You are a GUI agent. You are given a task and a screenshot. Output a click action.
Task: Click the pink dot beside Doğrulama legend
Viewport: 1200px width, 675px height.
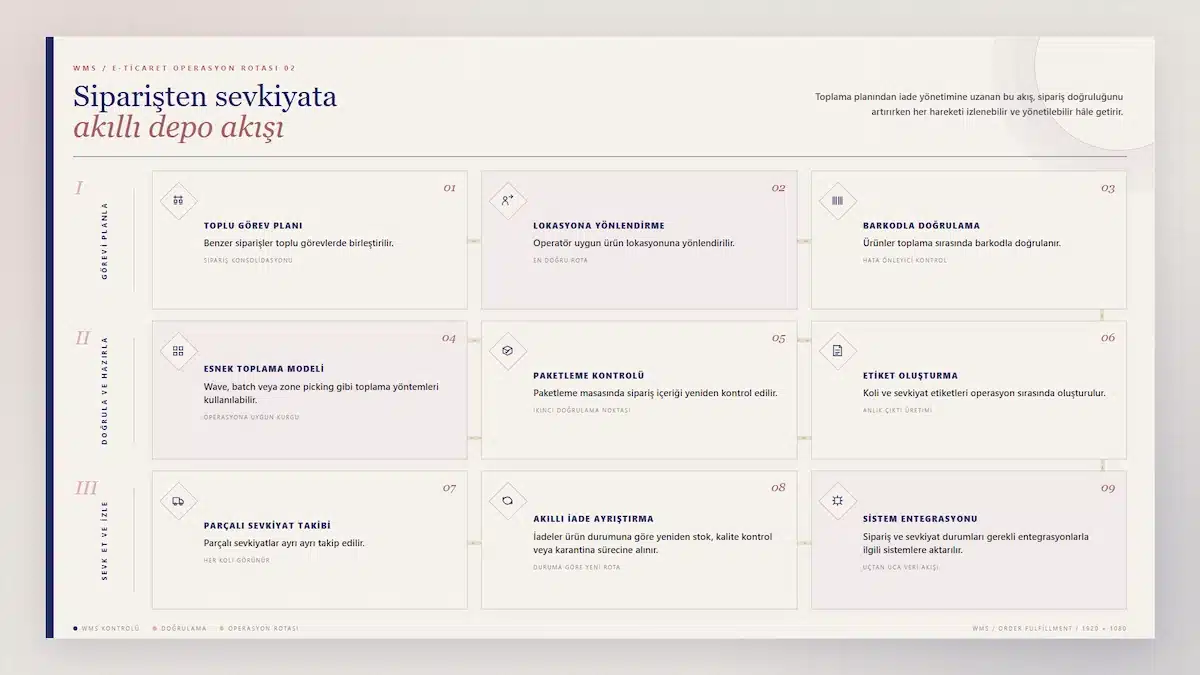coord(154,629)
